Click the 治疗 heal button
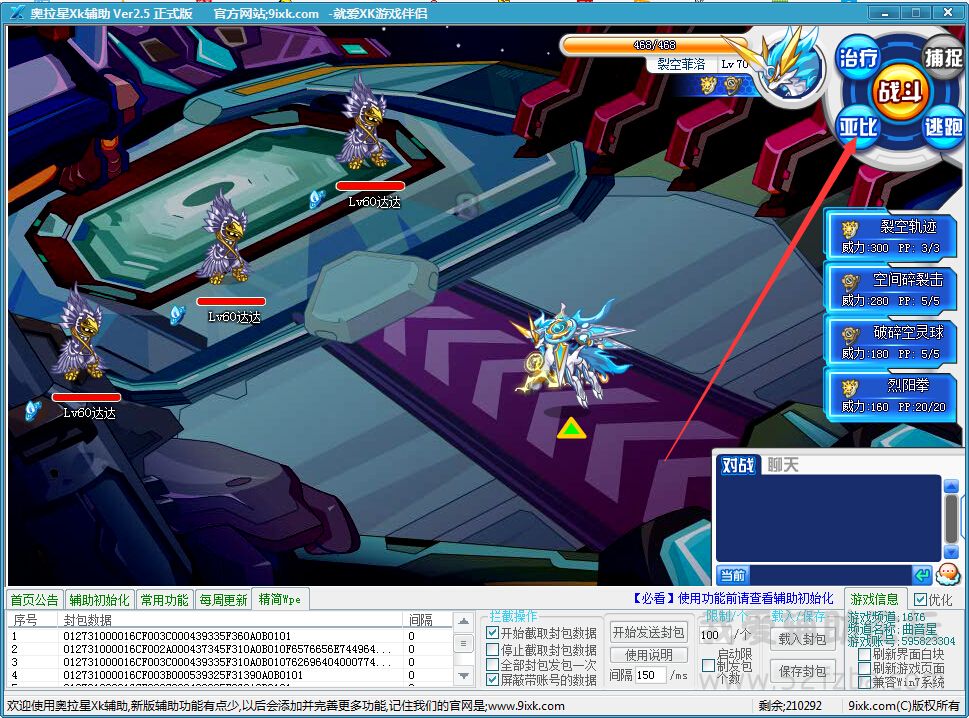 [x=858, y=58]
